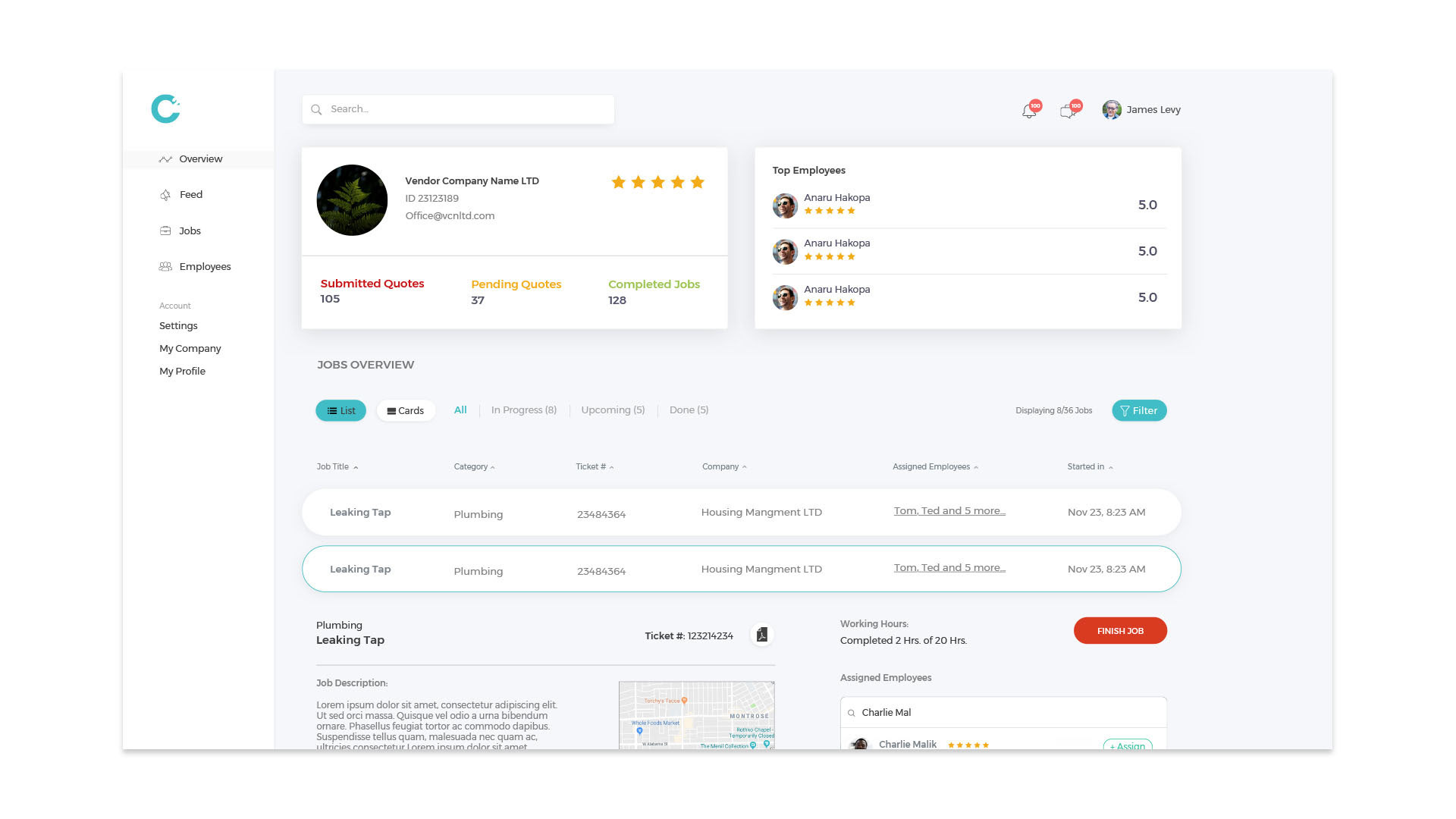The image size is (1456, 819).
Task: Go to Jobs in sidebar
Action: (190, 231)
